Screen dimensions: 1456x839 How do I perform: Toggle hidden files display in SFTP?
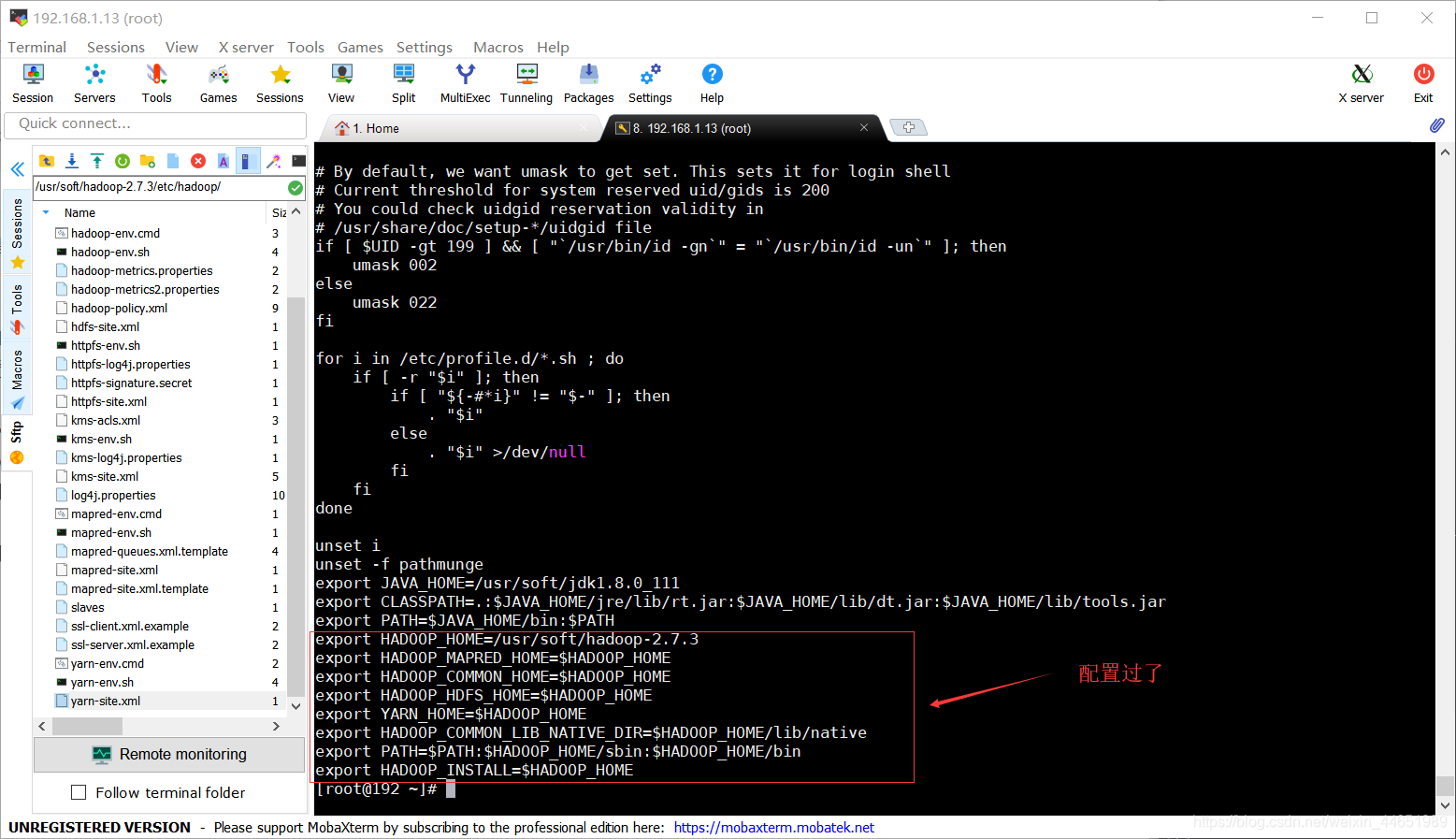pos(248,161)
